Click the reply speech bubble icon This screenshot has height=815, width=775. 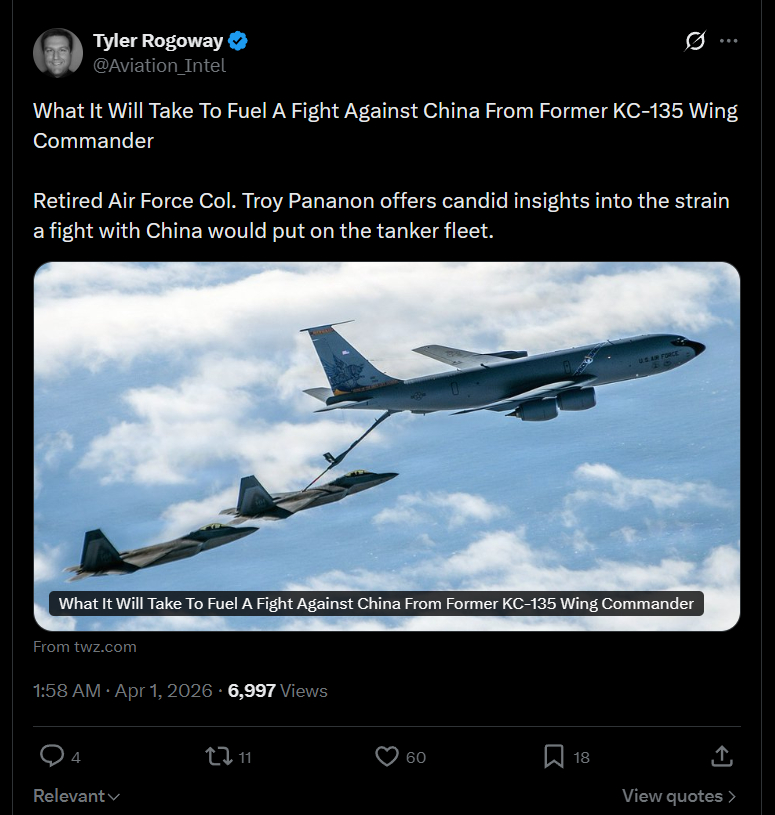(52, 756)
